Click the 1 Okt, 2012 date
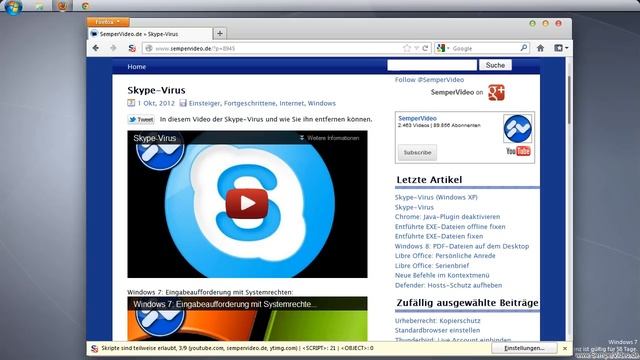 click(x=156, y=103)
